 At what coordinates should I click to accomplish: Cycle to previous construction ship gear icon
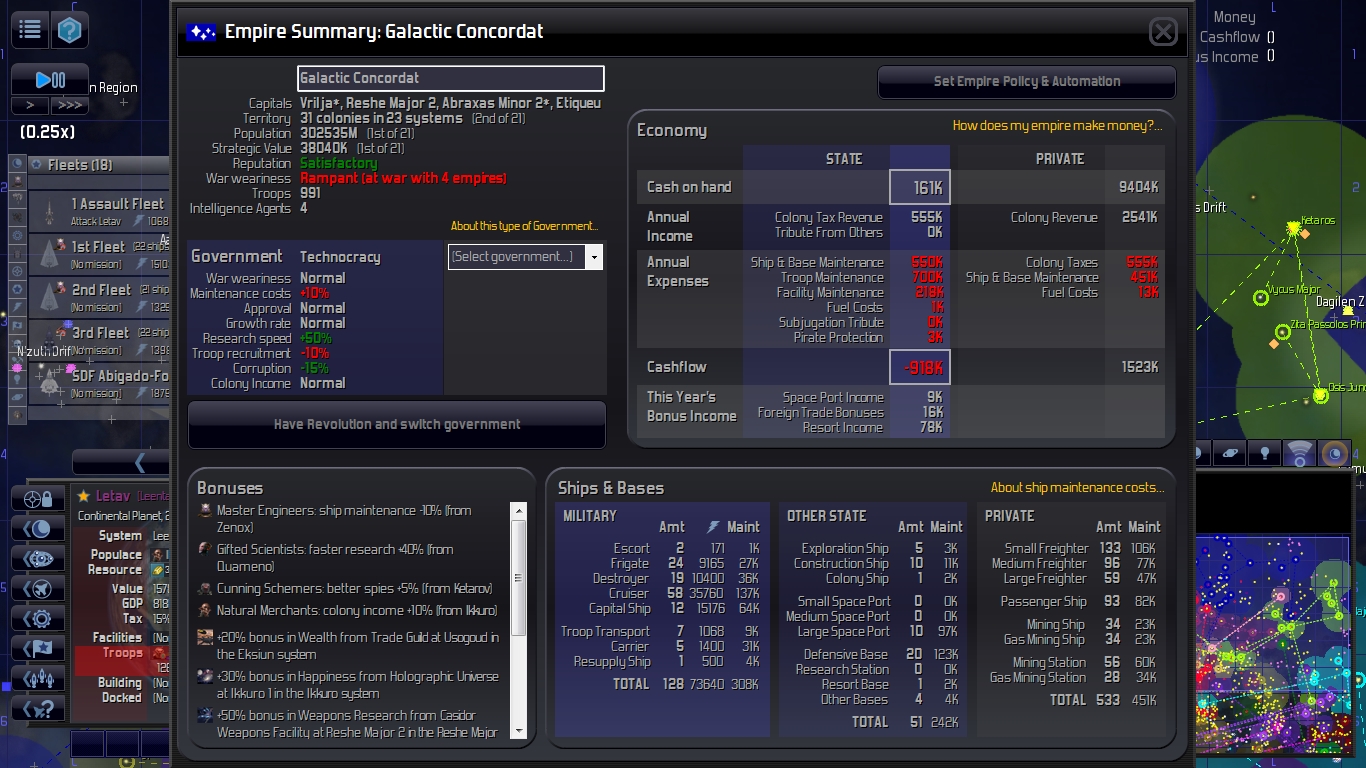pos(39,619)
